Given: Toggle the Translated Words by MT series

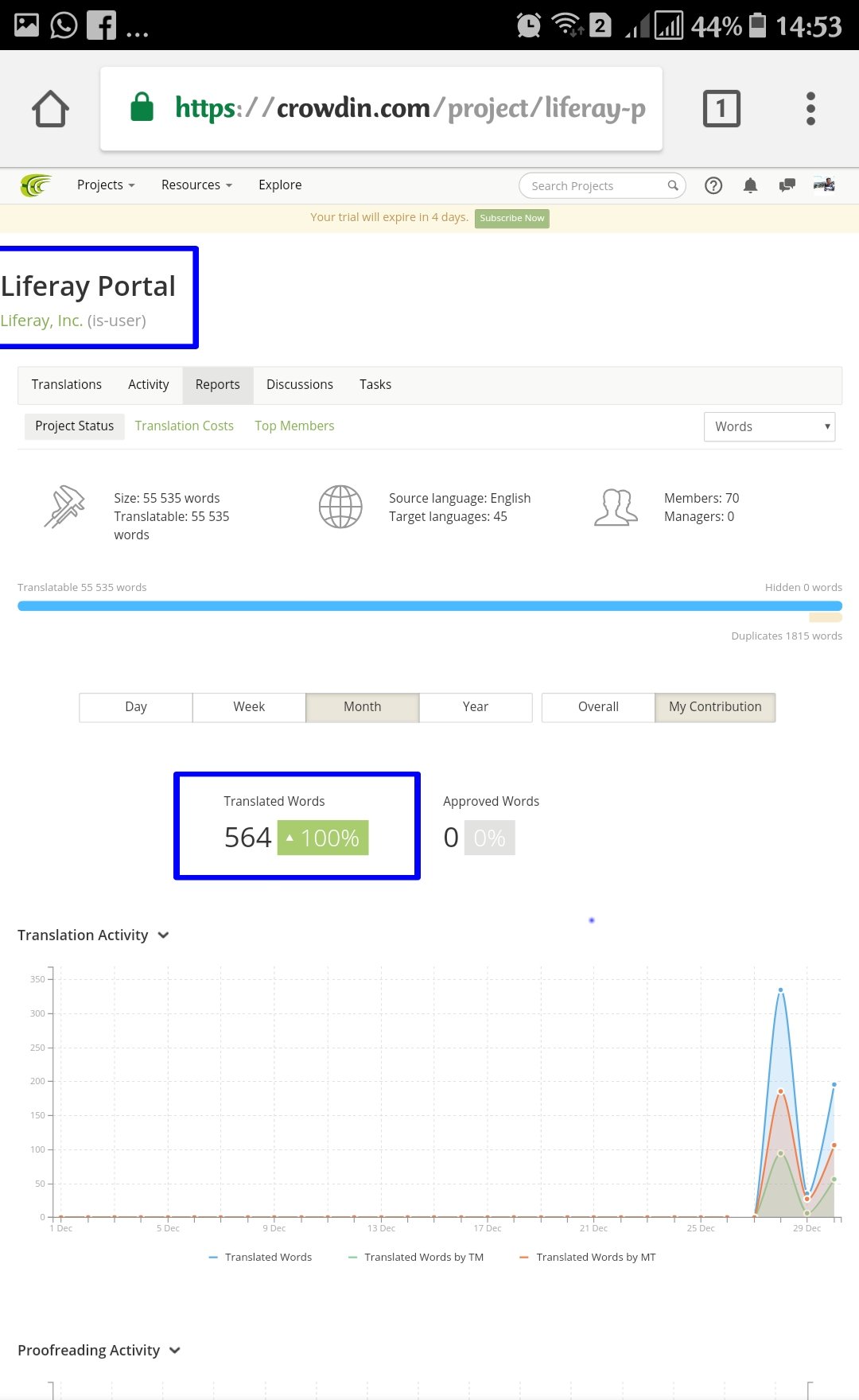Looking at the screenshot, I should point(588,1257).
